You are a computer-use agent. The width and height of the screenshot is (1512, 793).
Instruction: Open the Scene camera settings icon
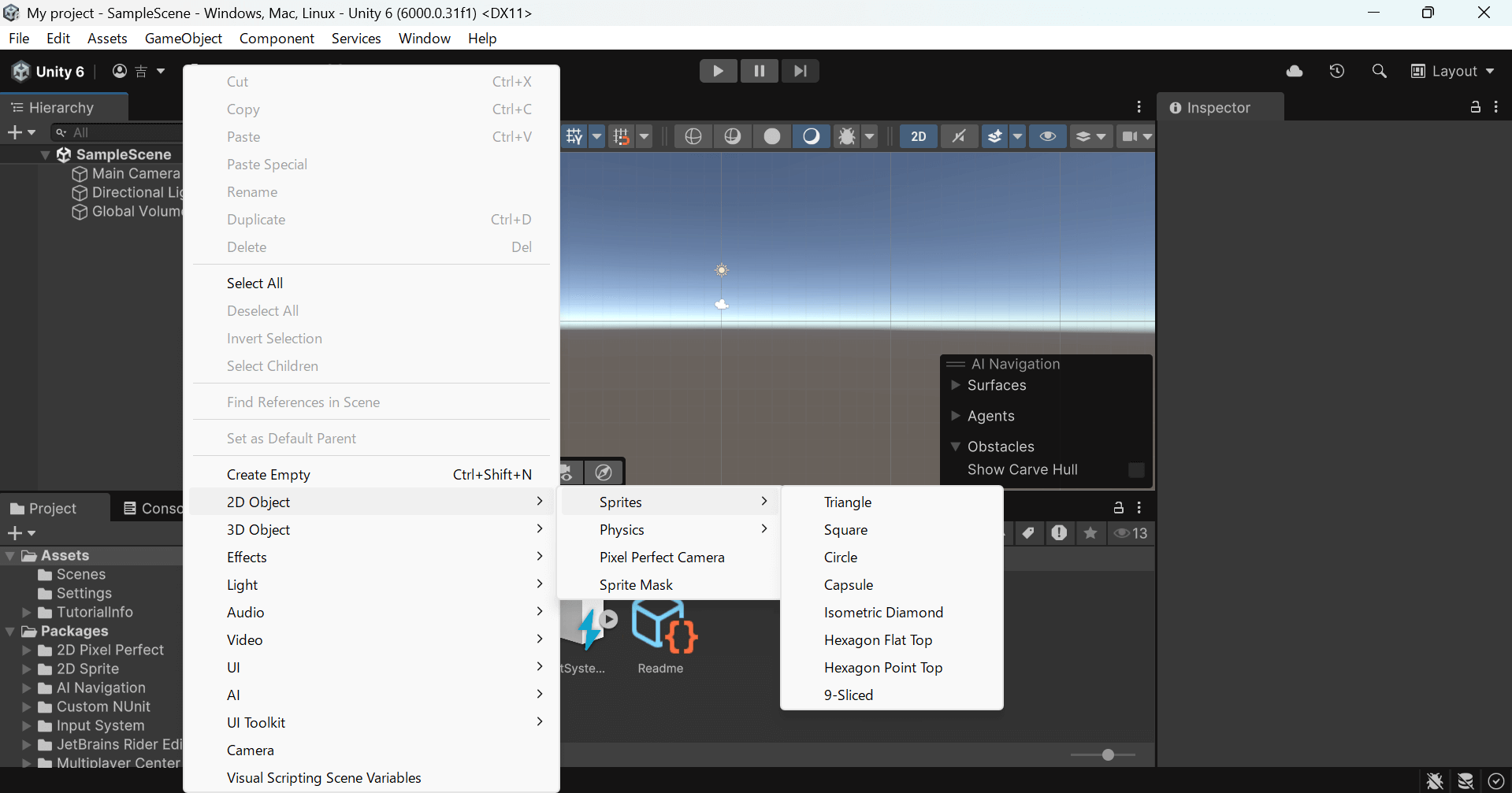tap(1130, 136)
